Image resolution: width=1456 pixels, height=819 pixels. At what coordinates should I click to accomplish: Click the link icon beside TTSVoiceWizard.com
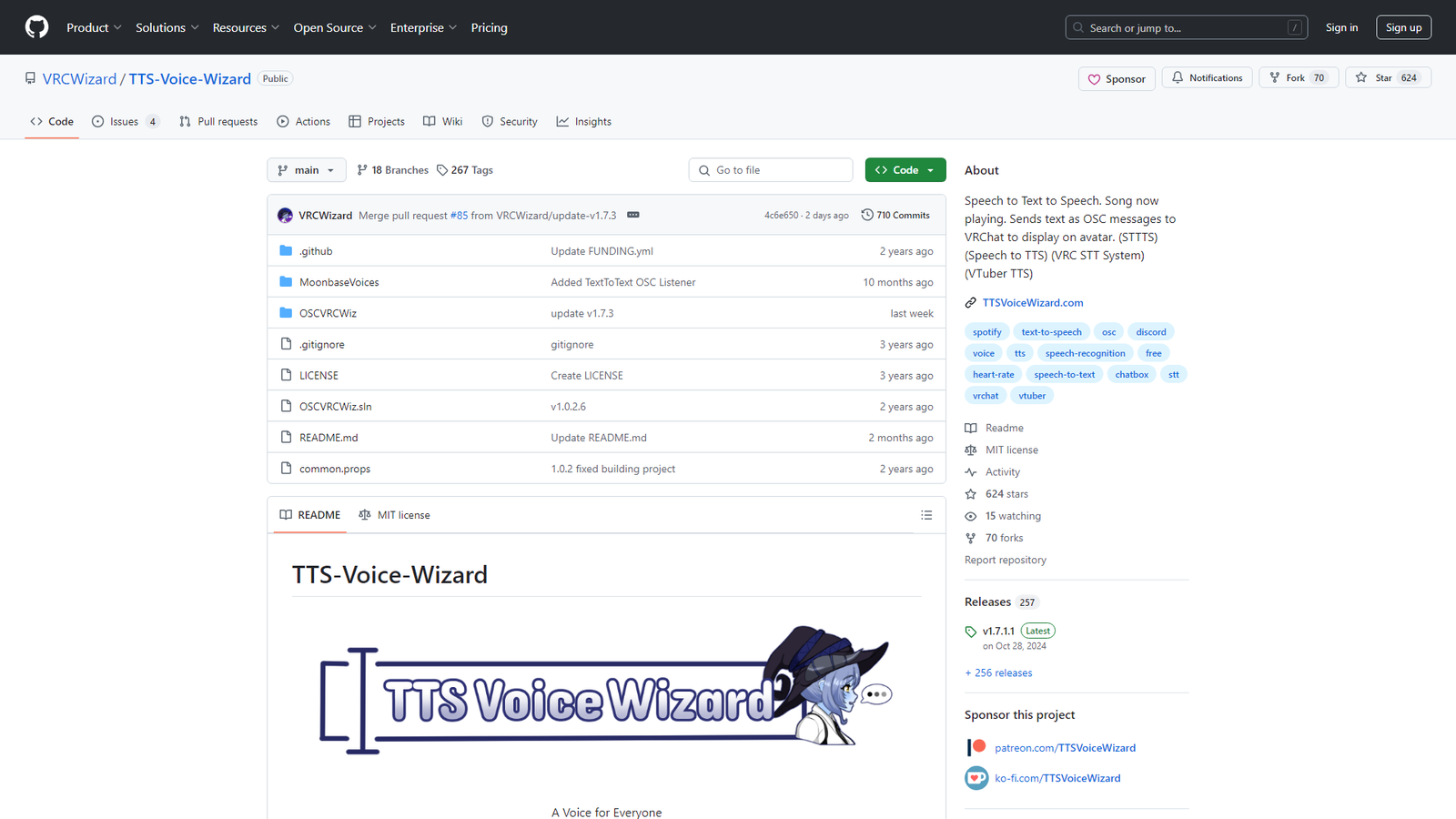pyautogui.click(x=971, y=303)
